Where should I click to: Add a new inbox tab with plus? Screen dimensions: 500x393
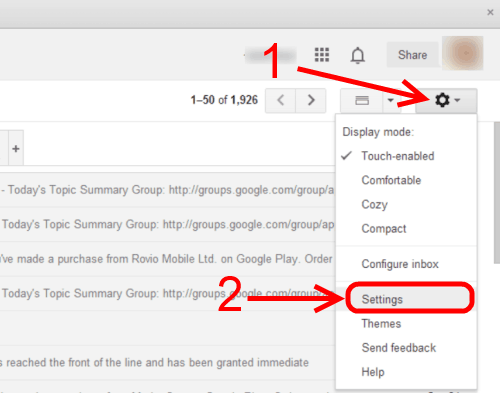(16, 148)
